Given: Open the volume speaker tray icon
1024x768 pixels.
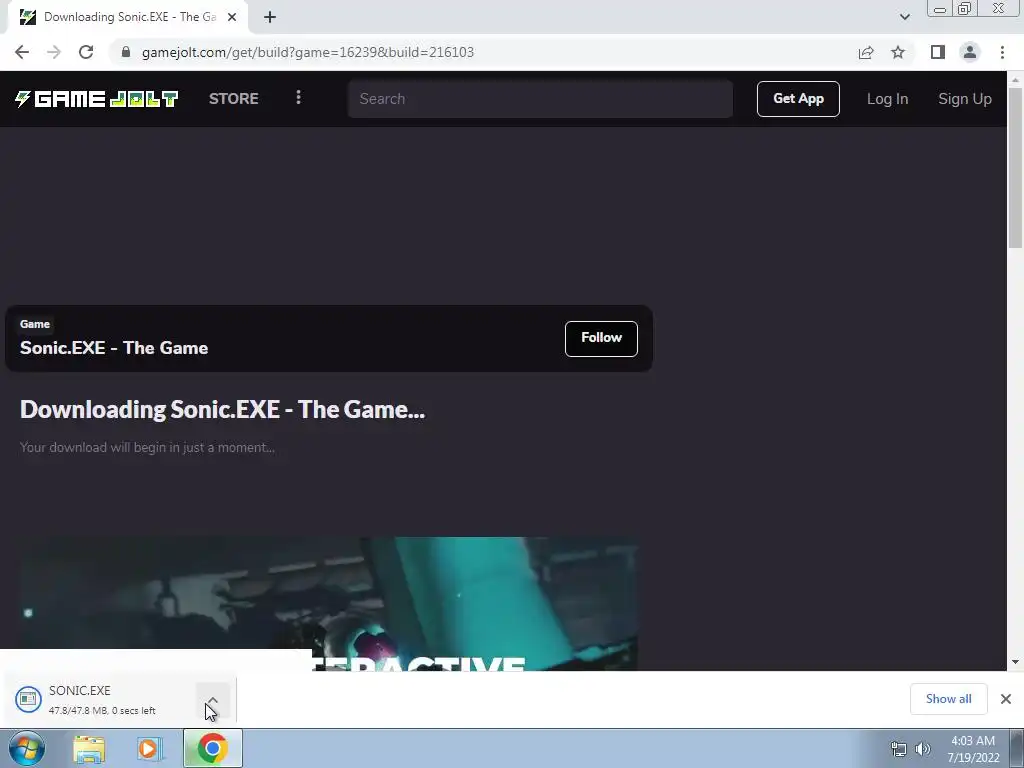Looking at the screenshot, I should [922, 749].
